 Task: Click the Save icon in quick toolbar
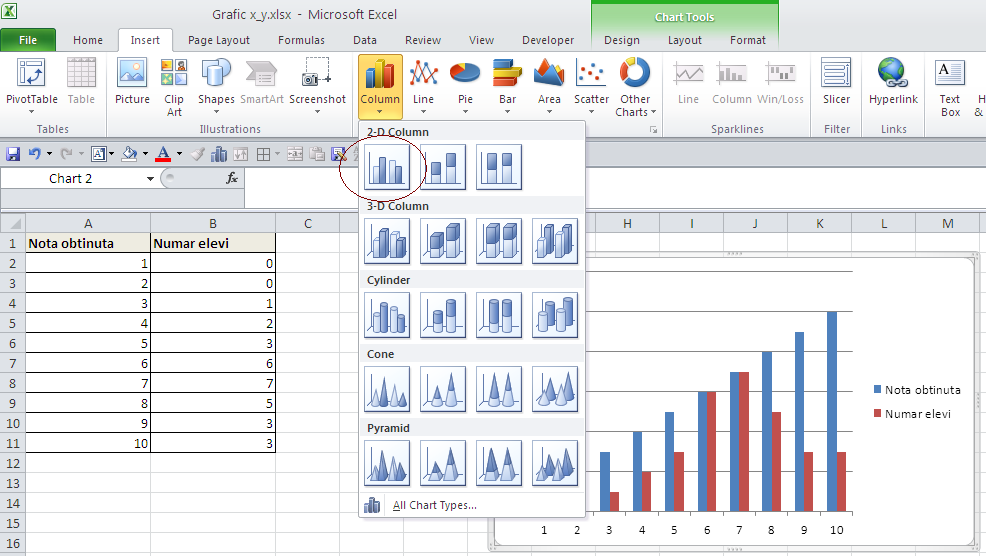[13, 153]
